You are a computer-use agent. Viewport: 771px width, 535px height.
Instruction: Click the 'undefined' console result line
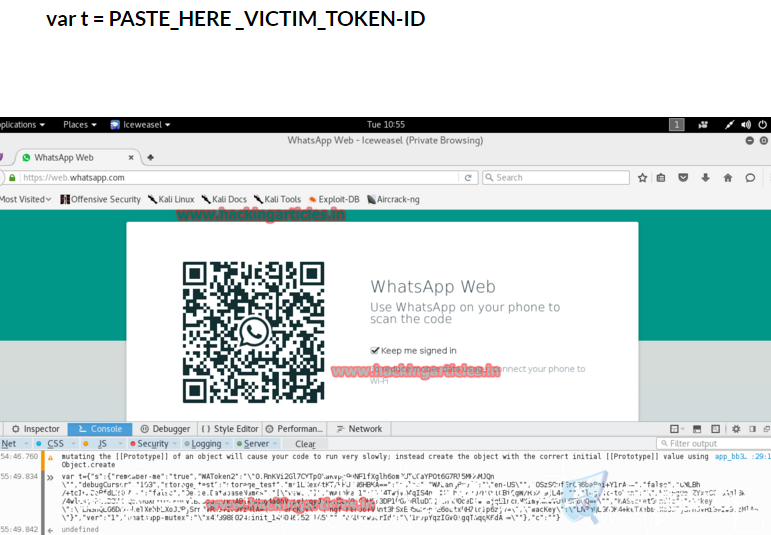(x=80, y=530)
